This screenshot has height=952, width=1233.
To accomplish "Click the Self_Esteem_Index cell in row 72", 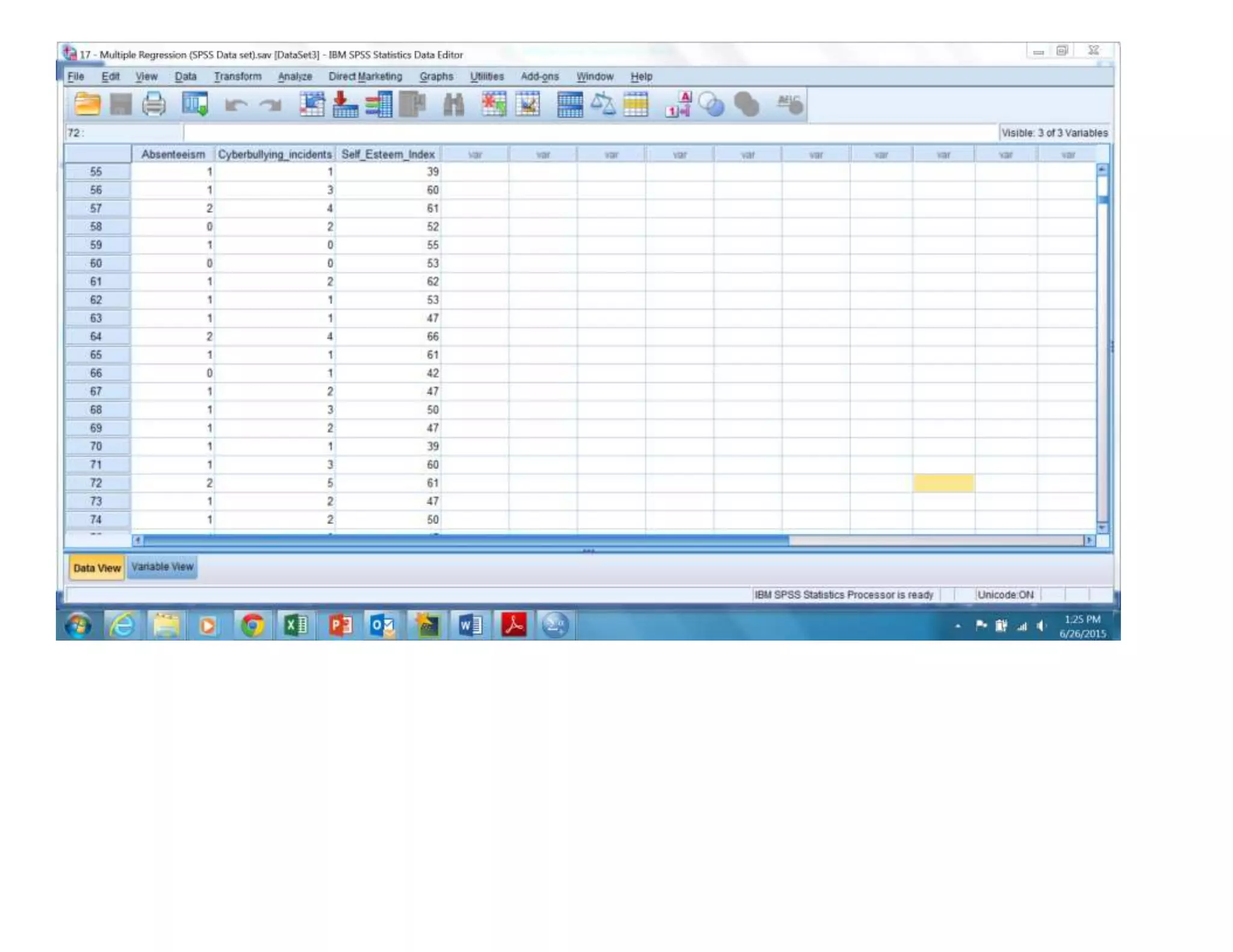I will [x=389, y=483].
